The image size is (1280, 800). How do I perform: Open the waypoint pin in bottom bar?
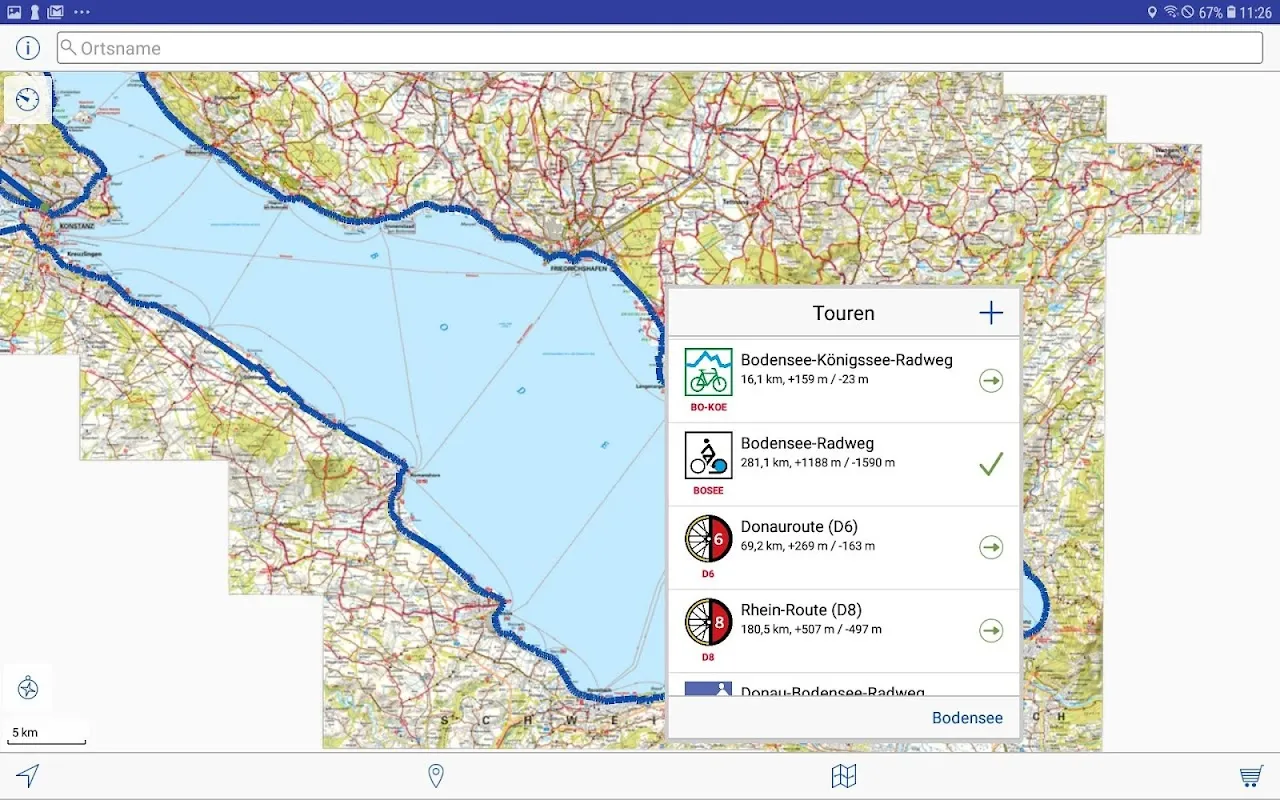(x=436, y=776)
